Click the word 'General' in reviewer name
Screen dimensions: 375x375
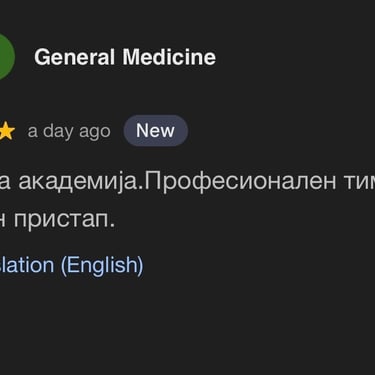[75, 57]
